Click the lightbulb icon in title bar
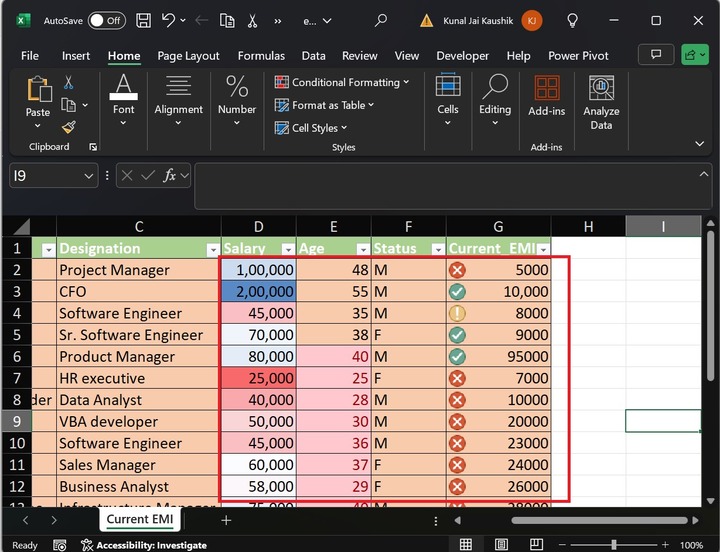 point(573,20)
